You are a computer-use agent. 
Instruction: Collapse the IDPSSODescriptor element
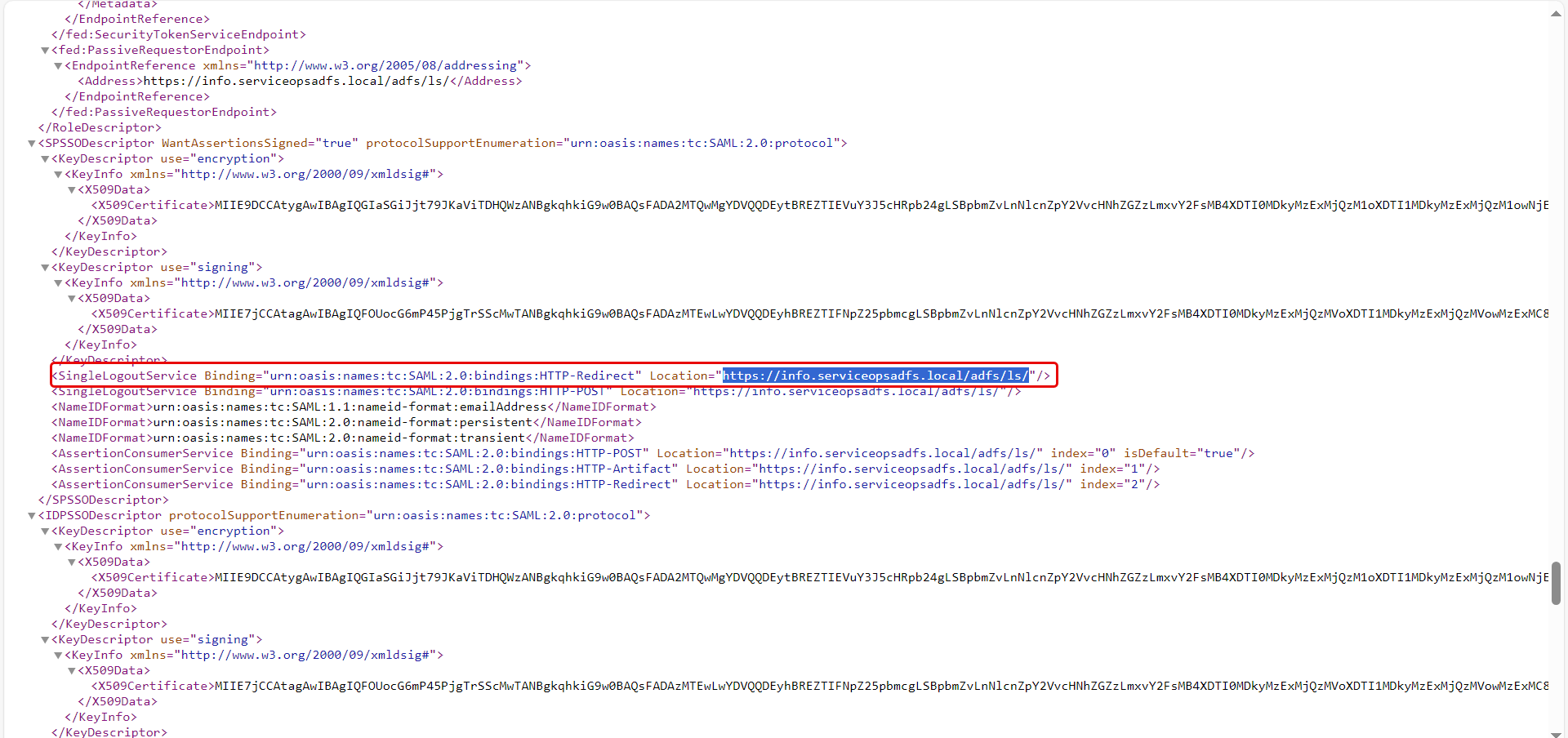pyautogui.click(x=30, y=515)
